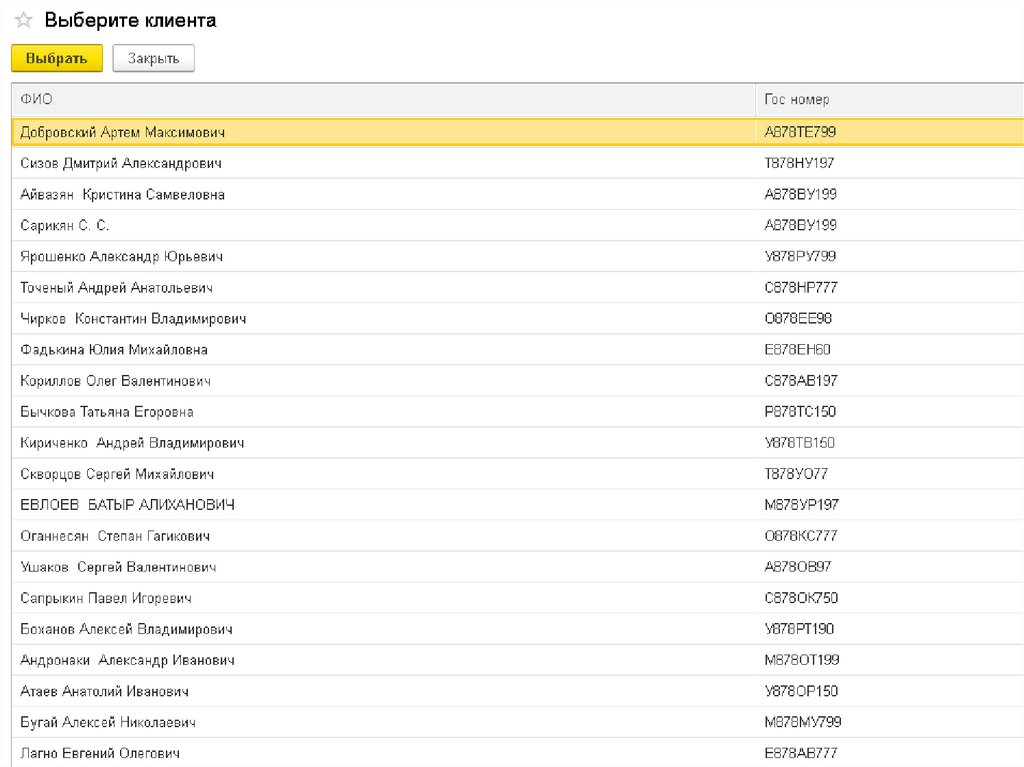
Task: Click the Закрыть button
Action: pos(153,59)
